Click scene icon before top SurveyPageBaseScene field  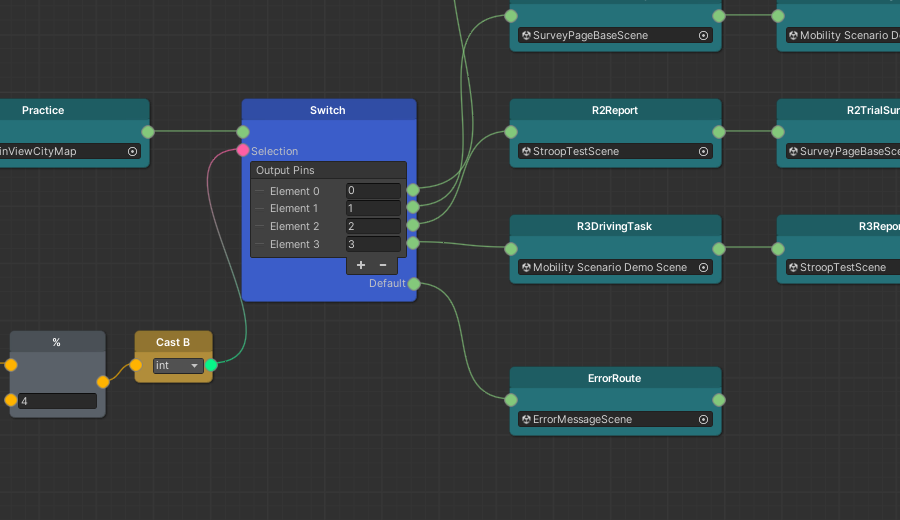pyautogui.click(x=526, y=36)
